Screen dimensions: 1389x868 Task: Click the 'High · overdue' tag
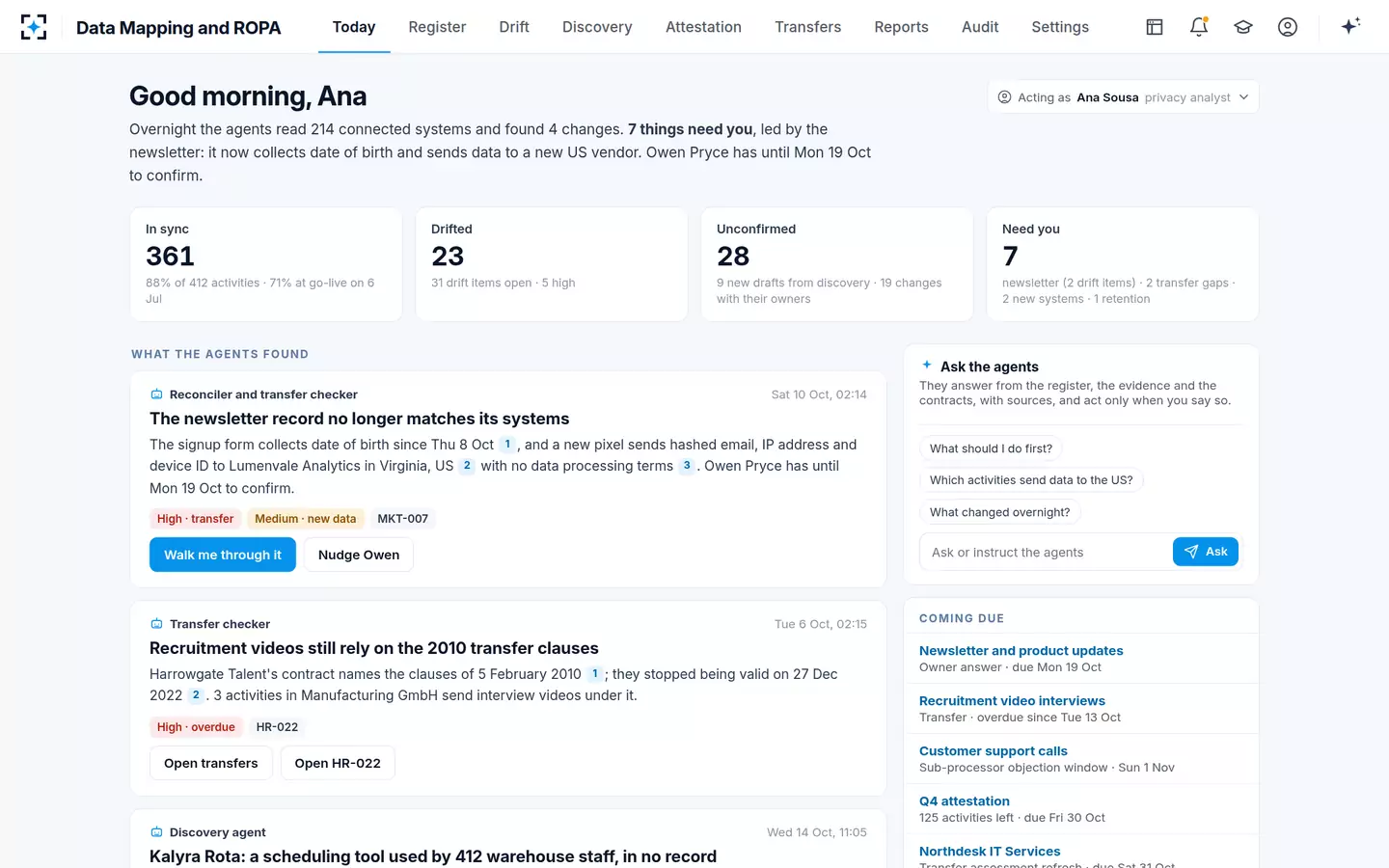[x=196, y=727]
